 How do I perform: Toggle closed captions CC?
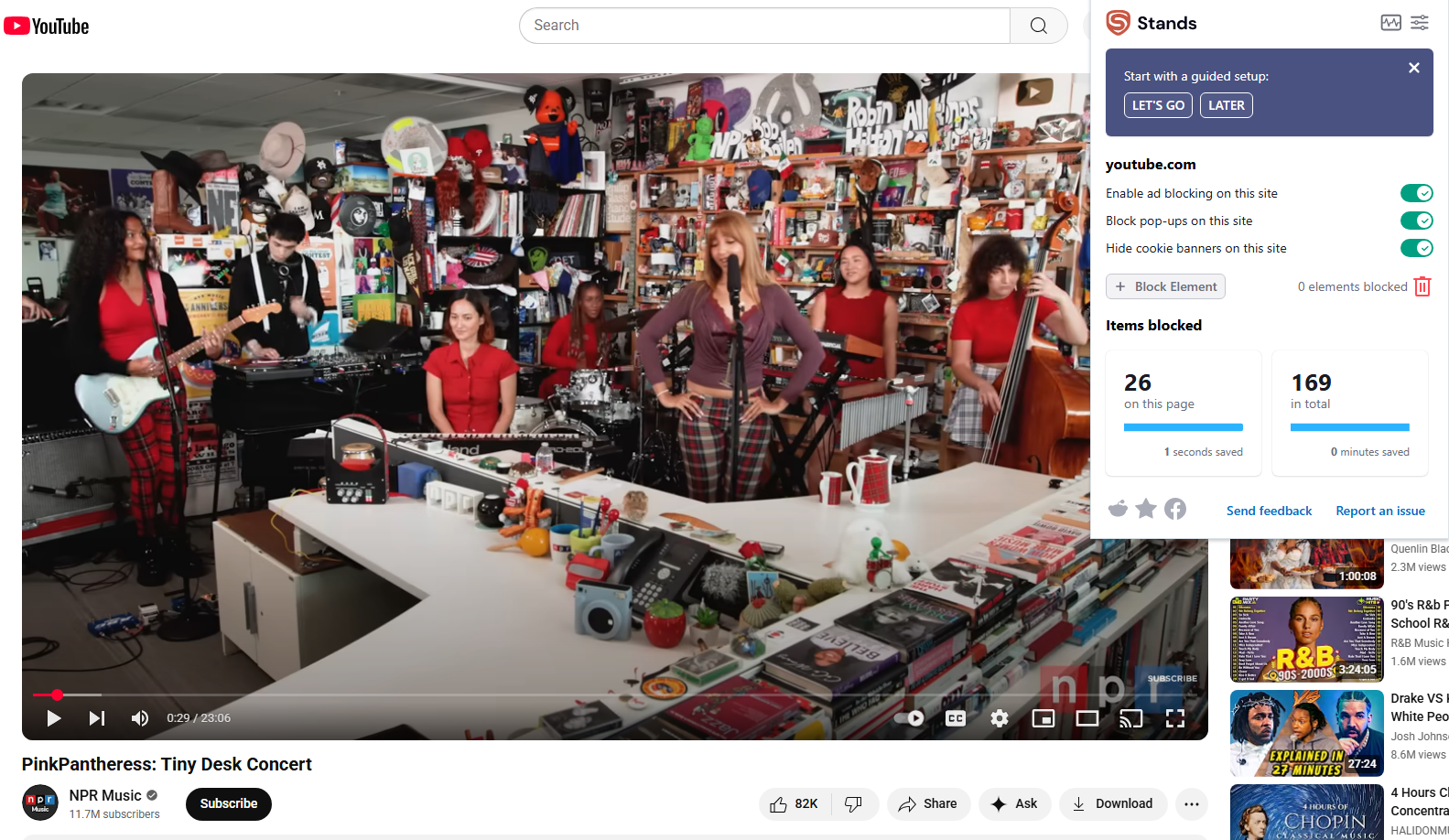[x=956, y=718]
